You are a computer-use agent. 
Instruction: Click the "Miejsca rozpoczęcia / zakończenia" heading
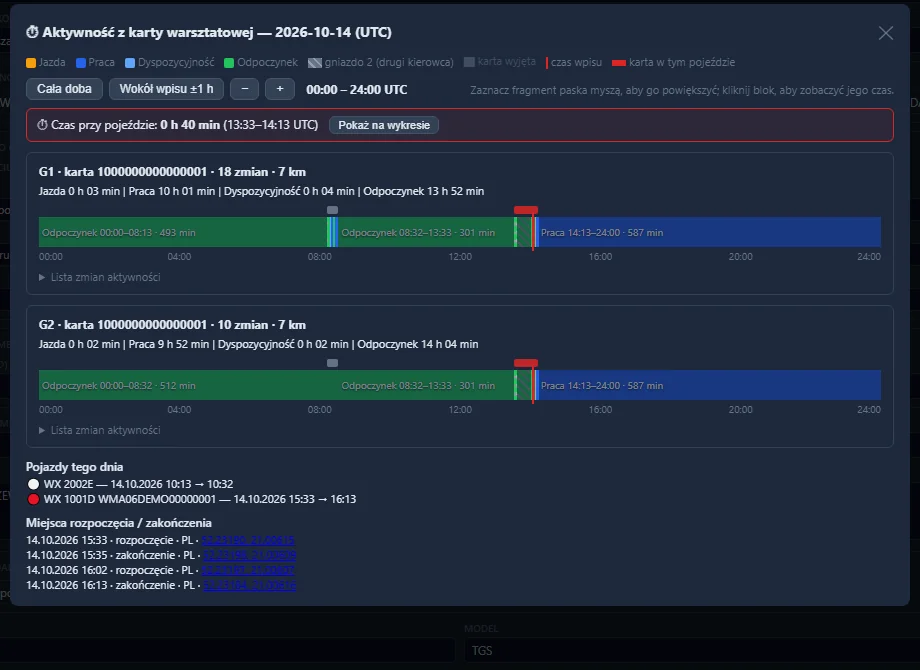point(119,523)
